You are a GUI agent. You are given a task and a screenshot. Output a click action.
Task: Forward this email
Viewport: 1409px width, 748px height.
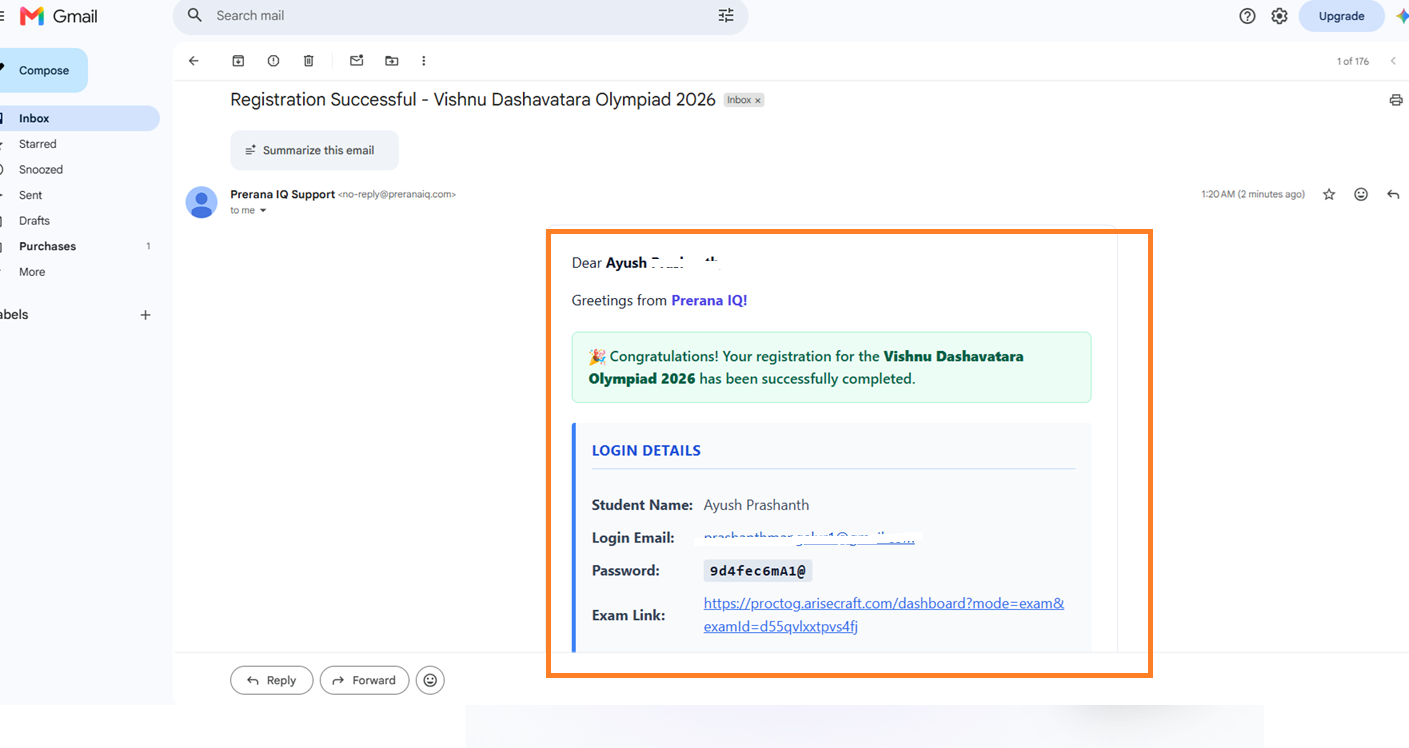coord(364,680)
